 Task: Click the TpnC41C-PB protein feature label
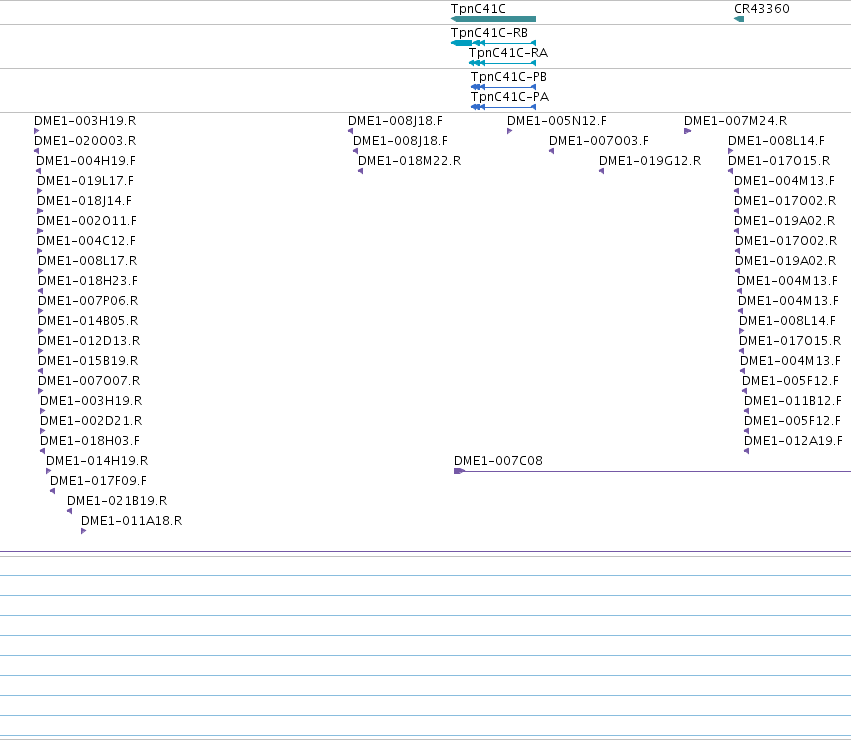[509, 77]
